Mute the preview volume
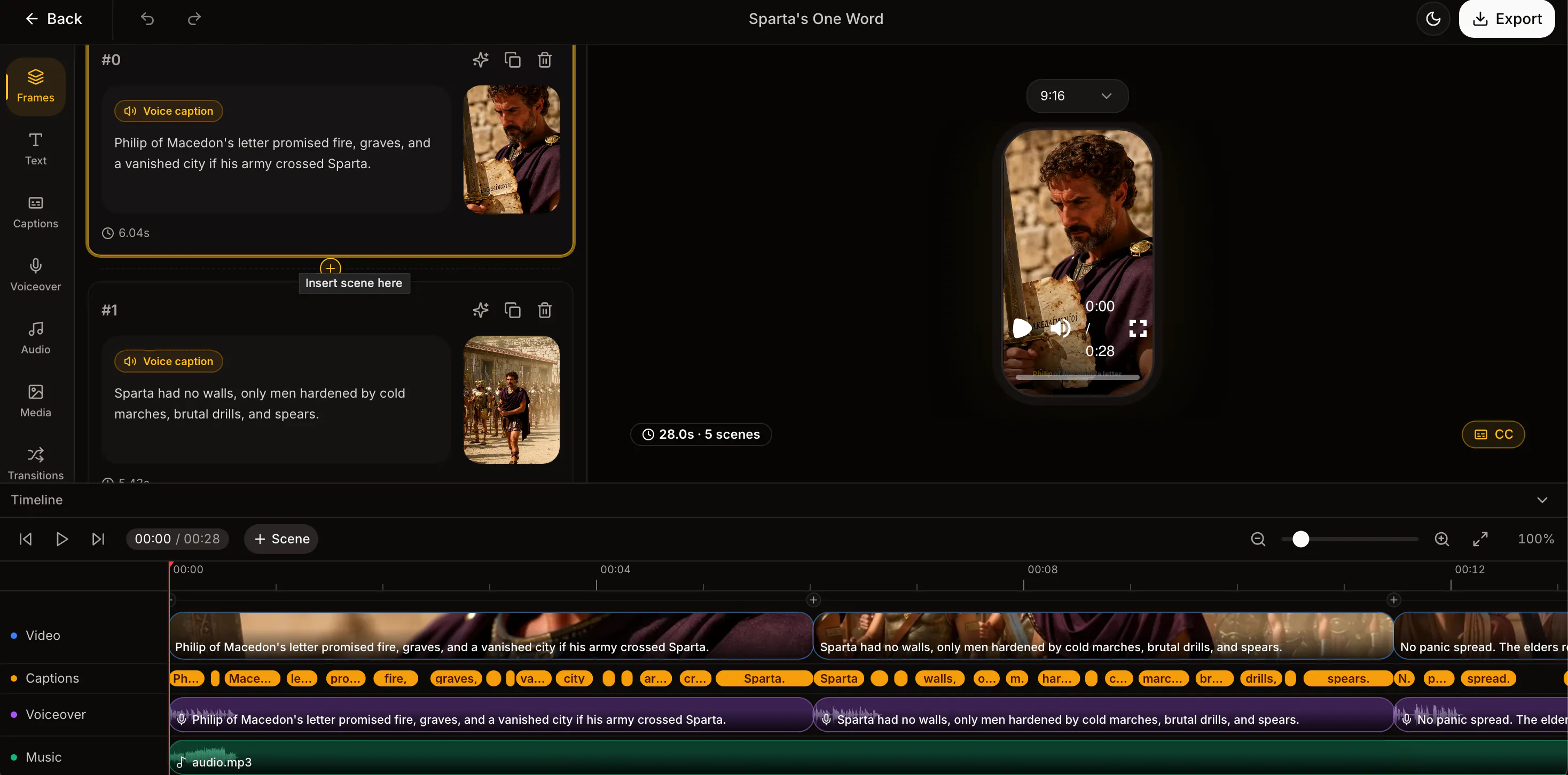The height and width of the screenshot is (775, 1568). [x=1060, y=328]
